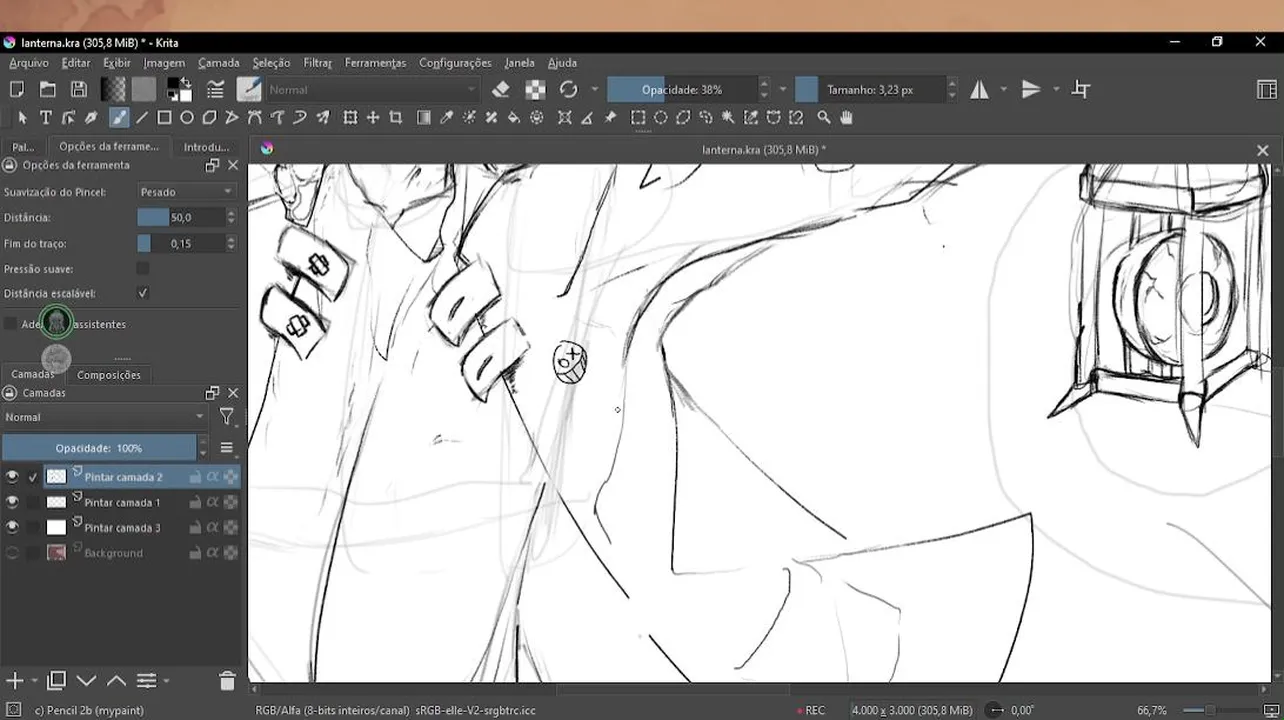The image size is (1284, 720).
Task: Duplicate the selected layer
Action: (56, 681)
